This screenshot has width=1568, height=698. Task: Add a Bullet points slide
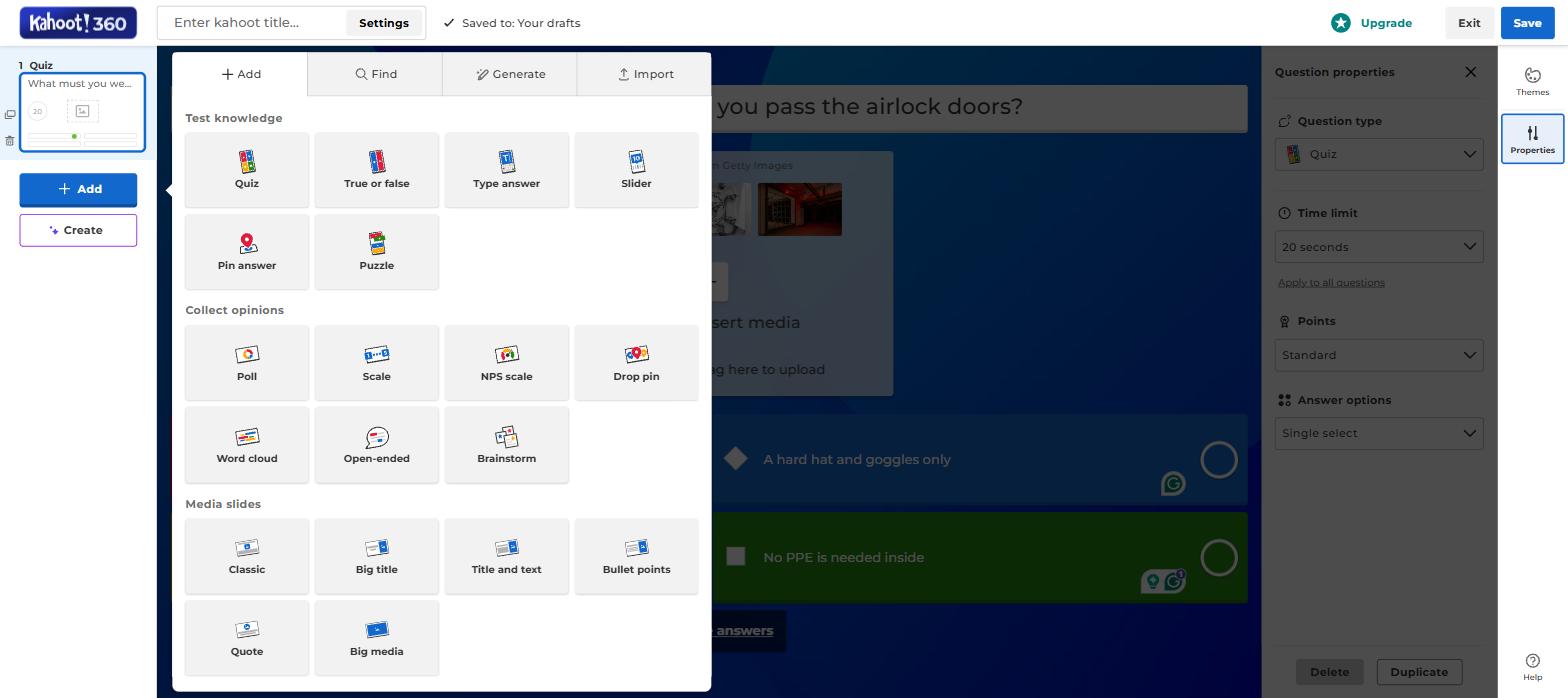pyautogui.click(x=637, y=556)
